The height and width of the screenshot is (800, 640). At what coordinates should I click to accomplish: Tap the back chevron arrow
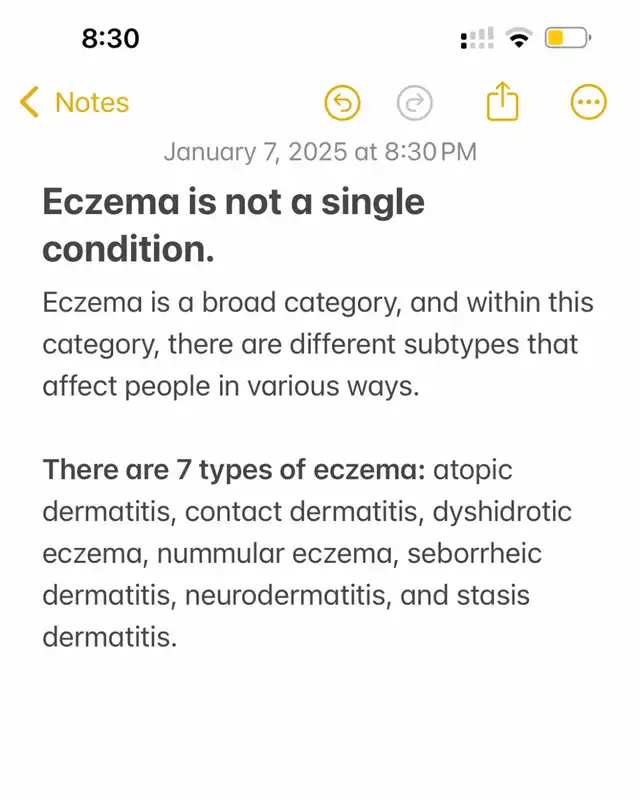(30, 102)
